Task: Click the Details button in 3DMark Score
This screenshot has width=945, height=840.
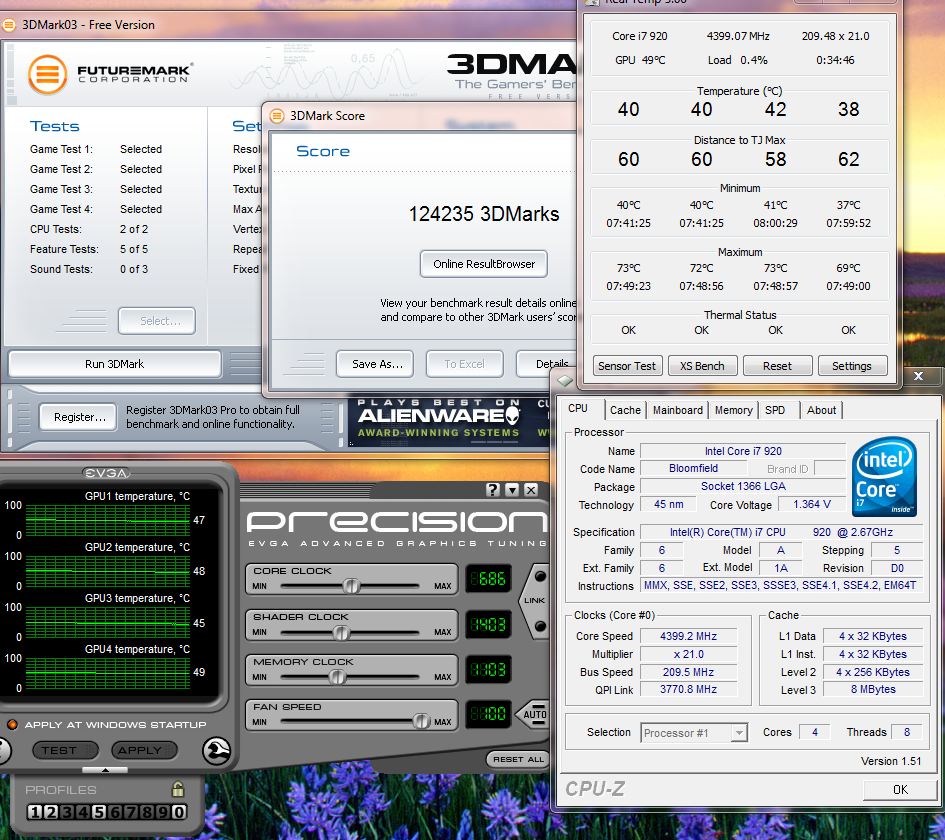Action: pos(548,364)
